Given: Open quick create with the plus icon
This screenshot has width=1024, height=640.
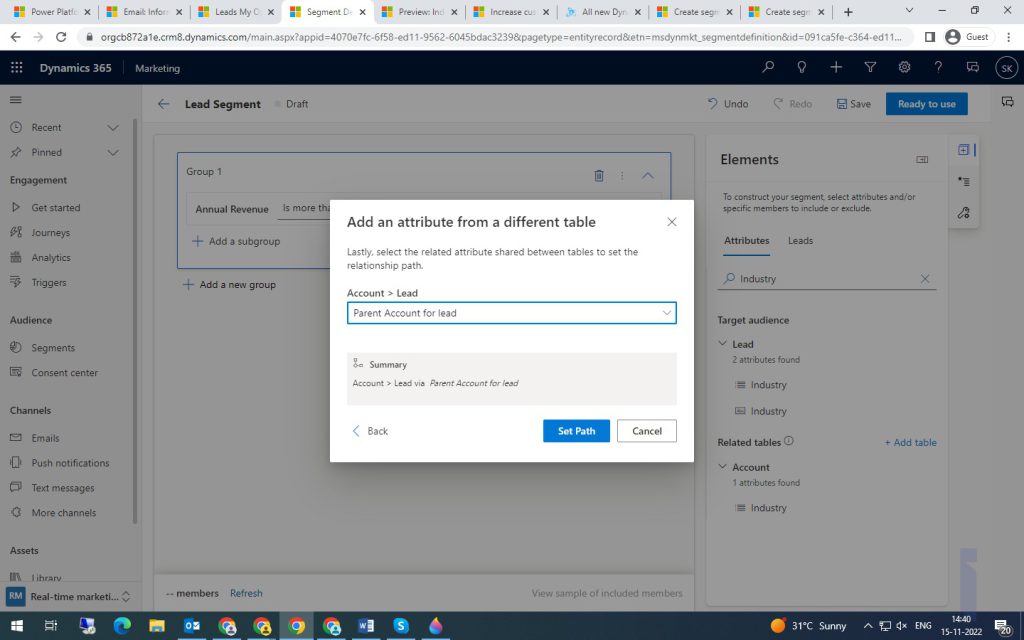Looking at the screenshot, I should pos(836,68).
